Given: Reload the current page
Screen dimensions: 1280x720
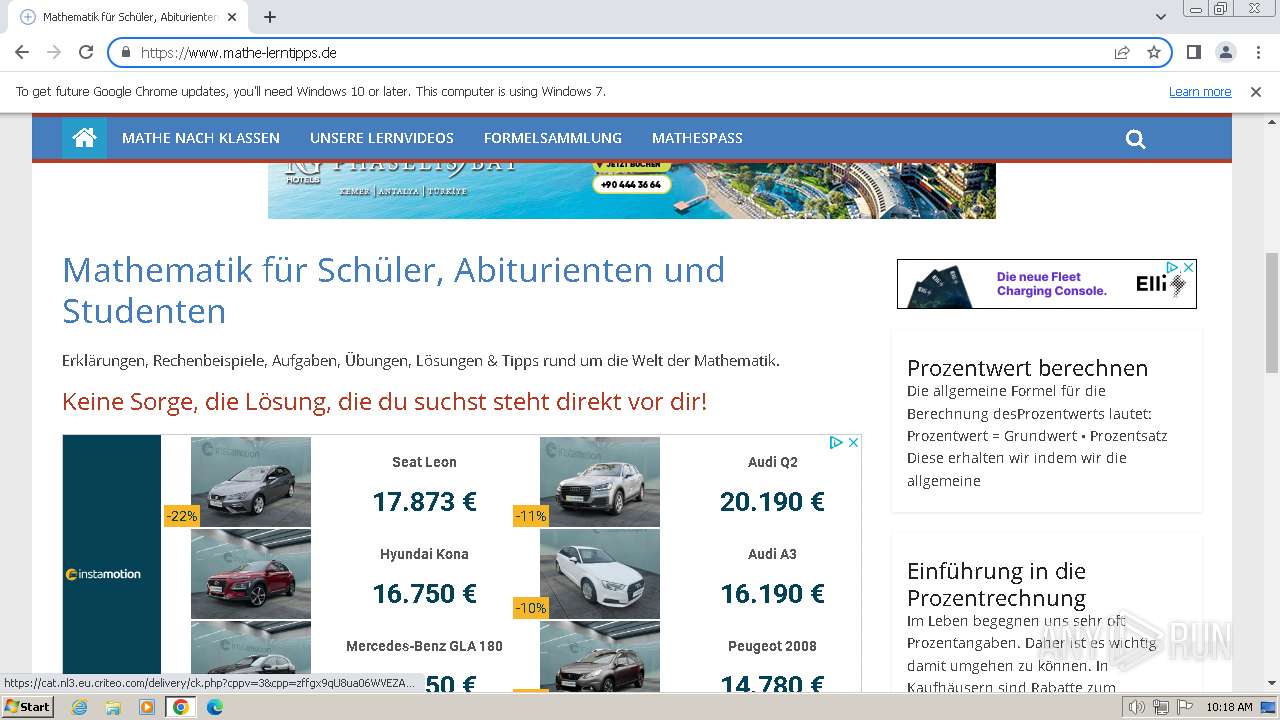Looking at the screenshot, I should (x=86, y=53).
